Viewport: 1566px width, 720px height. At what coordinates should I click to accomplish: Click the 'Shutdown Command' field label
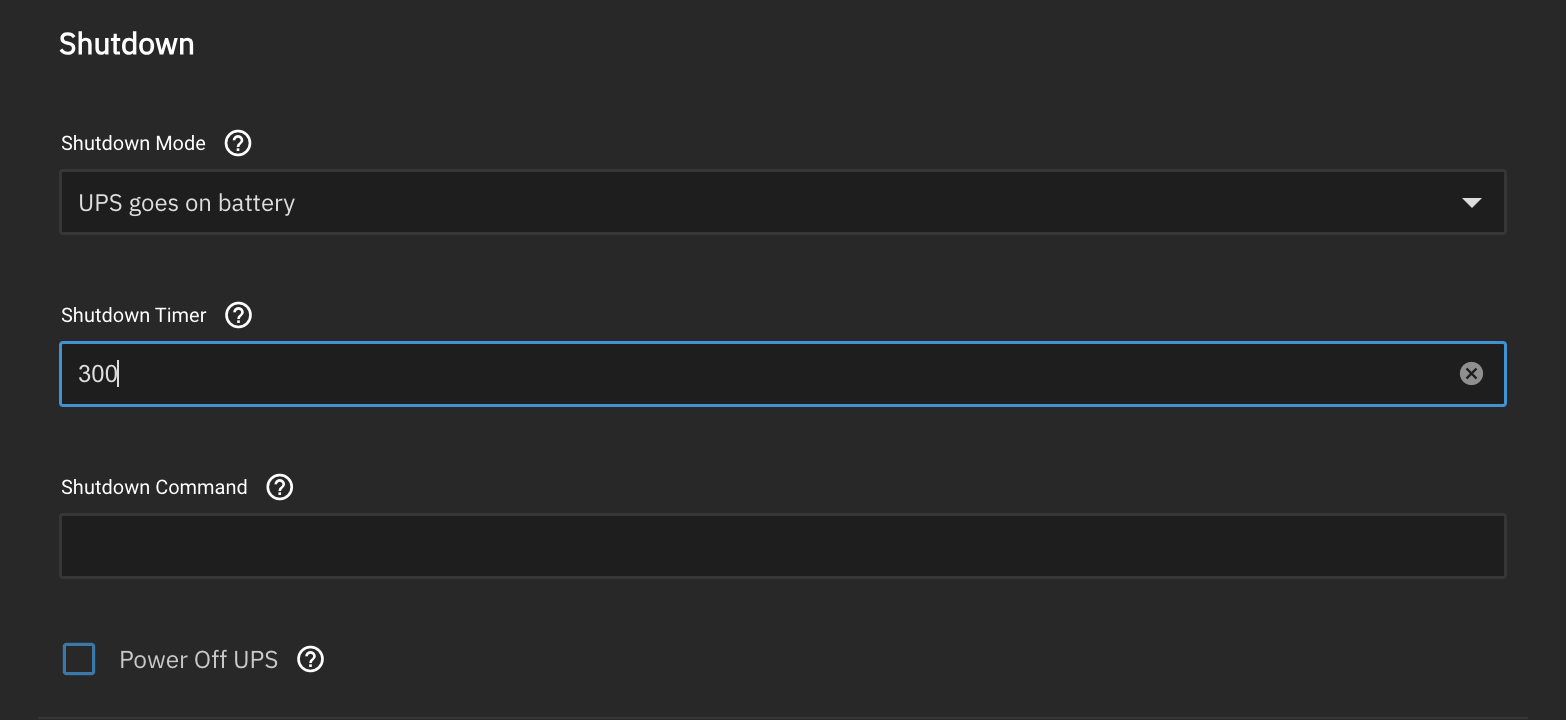154,487
